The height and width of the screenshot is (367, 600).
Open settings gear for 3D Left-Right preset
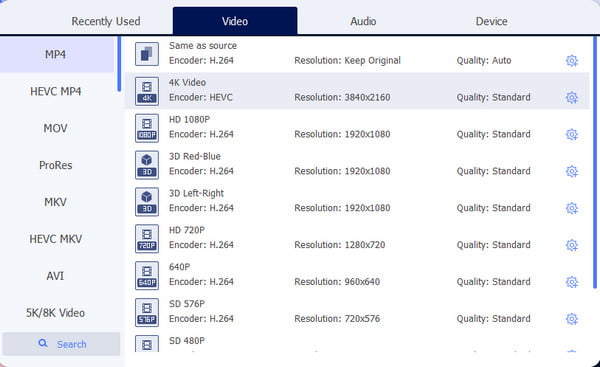pos(572,208)
